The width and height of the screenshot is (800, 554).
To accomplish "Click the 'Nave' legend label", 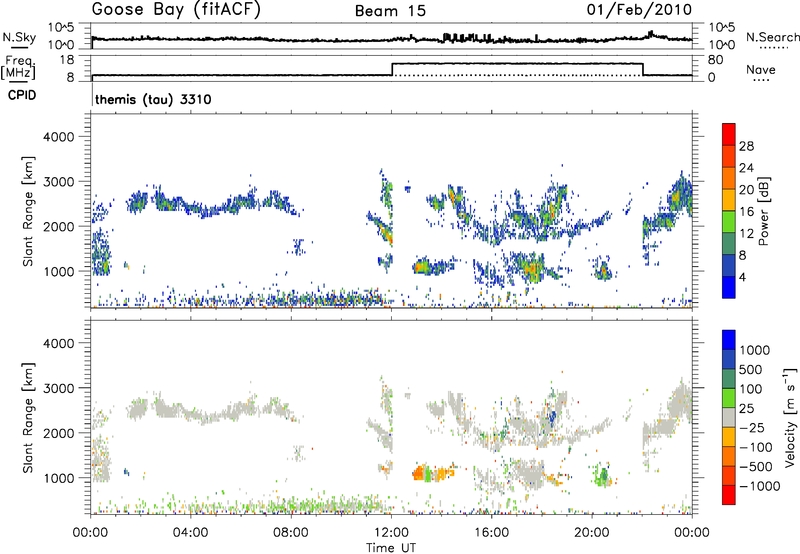I will (761, 69).
